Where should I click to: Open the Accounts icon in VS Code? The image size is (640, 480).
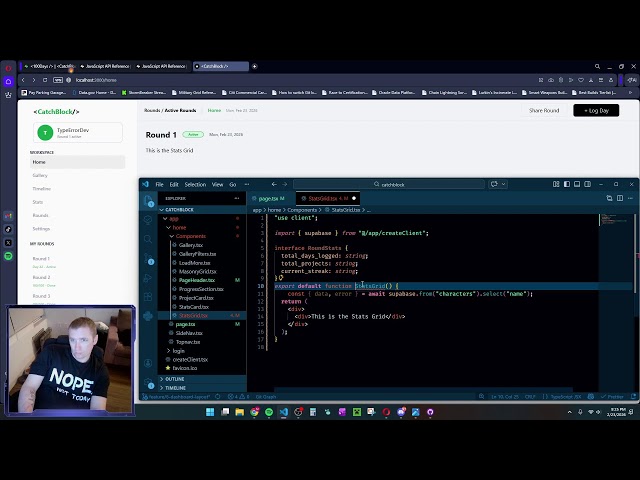click(148, 363)
